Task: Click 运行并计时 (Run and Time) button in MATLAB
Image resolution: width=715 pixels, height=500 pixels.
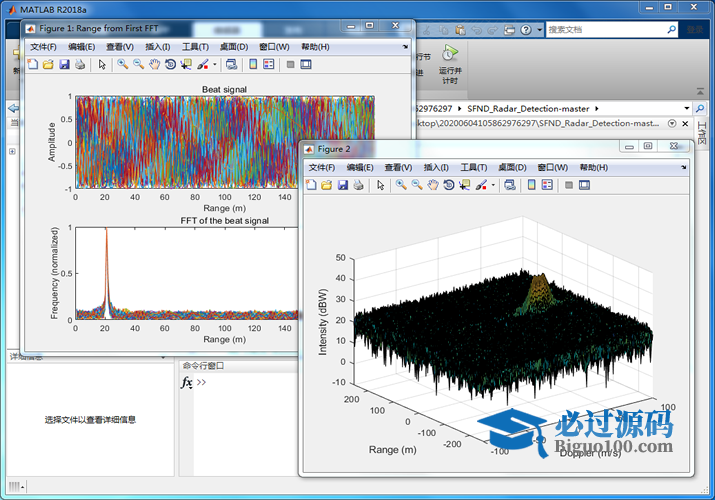Action: pyautogui.click(x=450, y=64)
